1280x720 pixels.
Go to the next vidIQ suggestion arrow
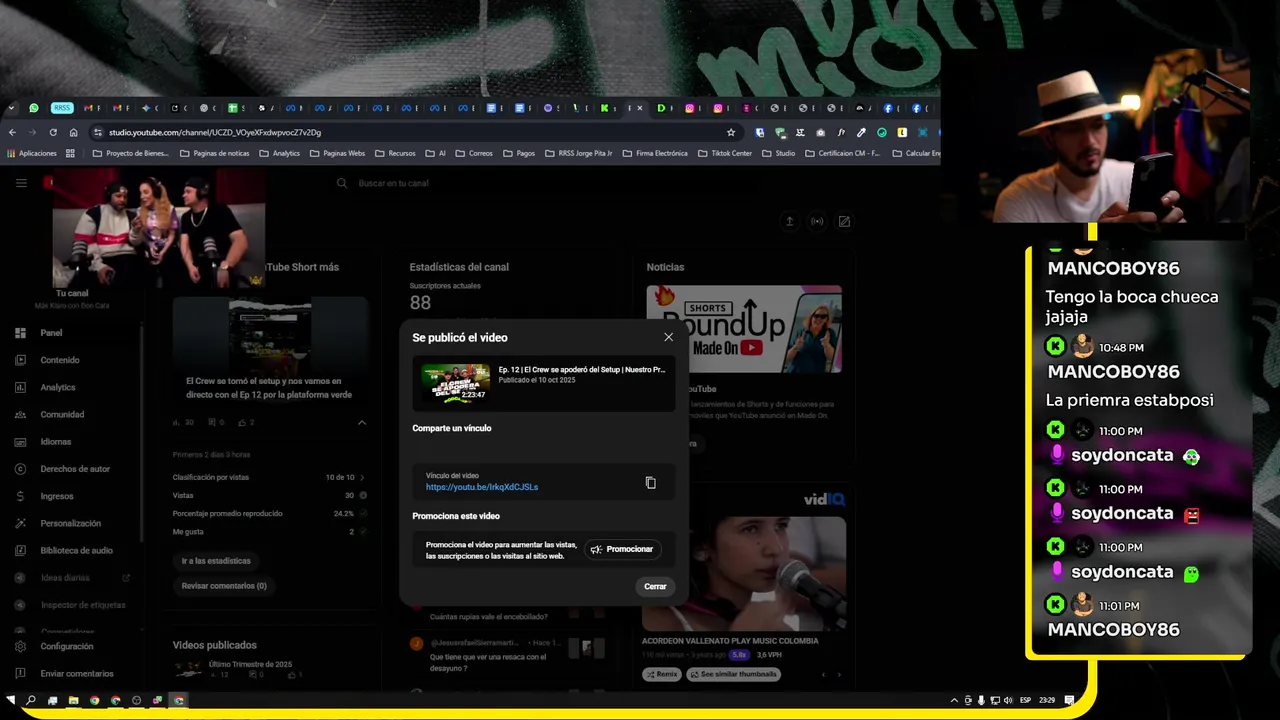coord(837,674)
